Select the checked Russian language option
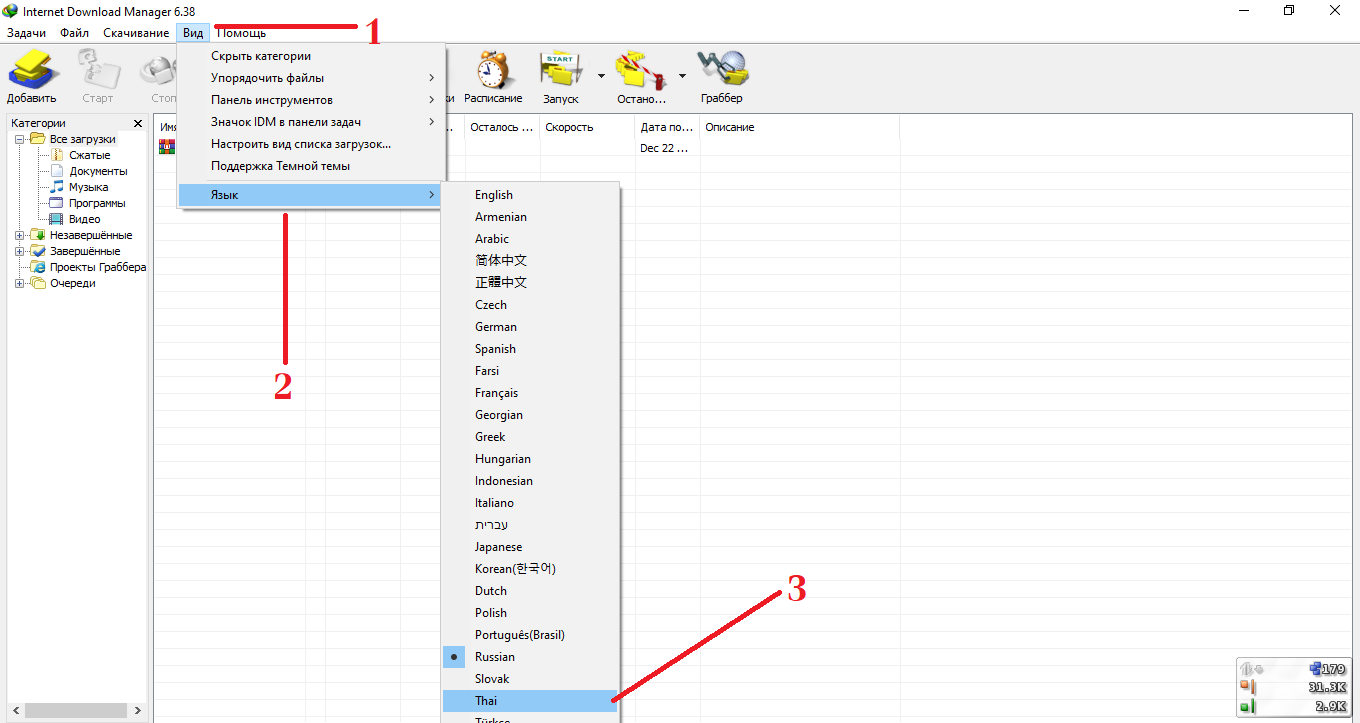Screen dimensions: 1360x723 point(531,657)
